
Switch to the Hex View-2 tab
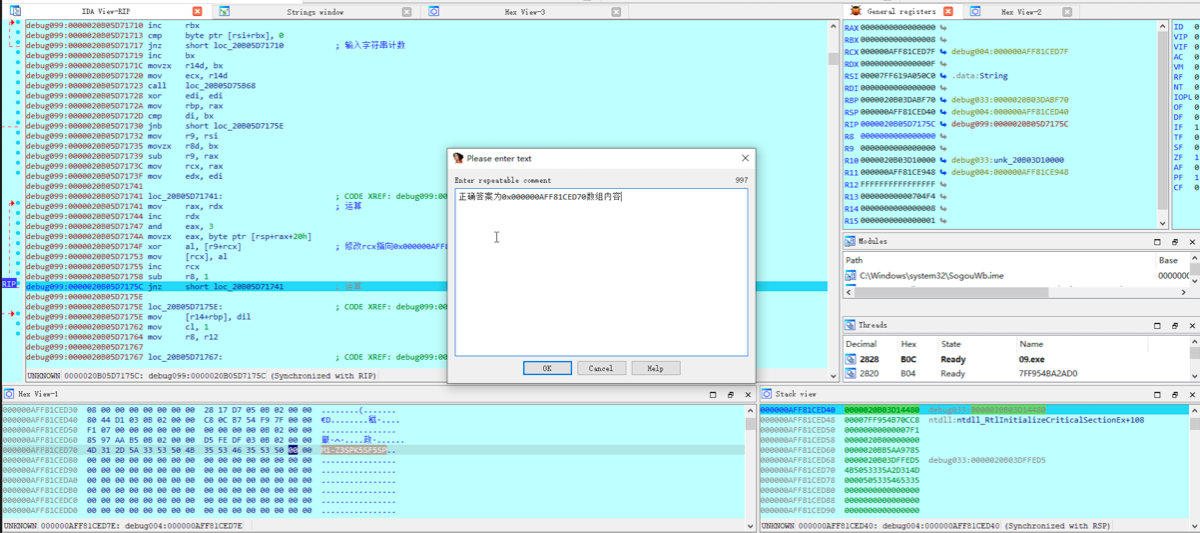coord(1022,11)
